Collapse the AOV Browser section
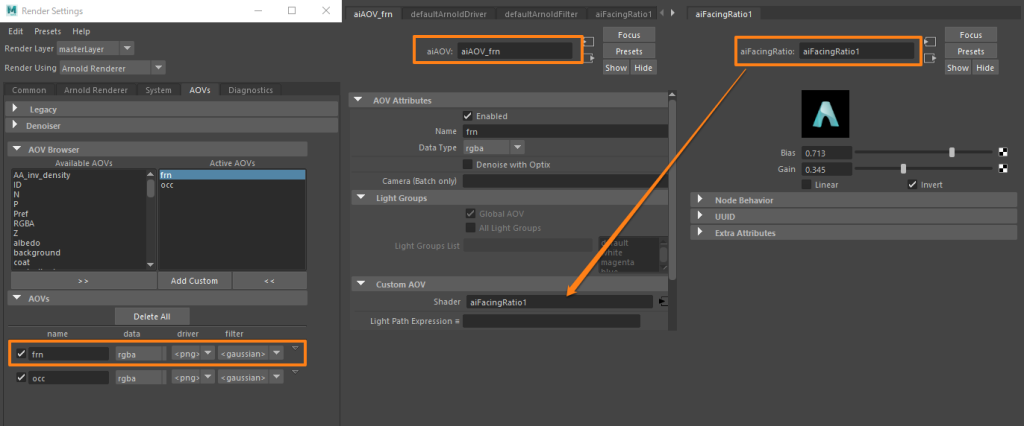 [157, 150]
